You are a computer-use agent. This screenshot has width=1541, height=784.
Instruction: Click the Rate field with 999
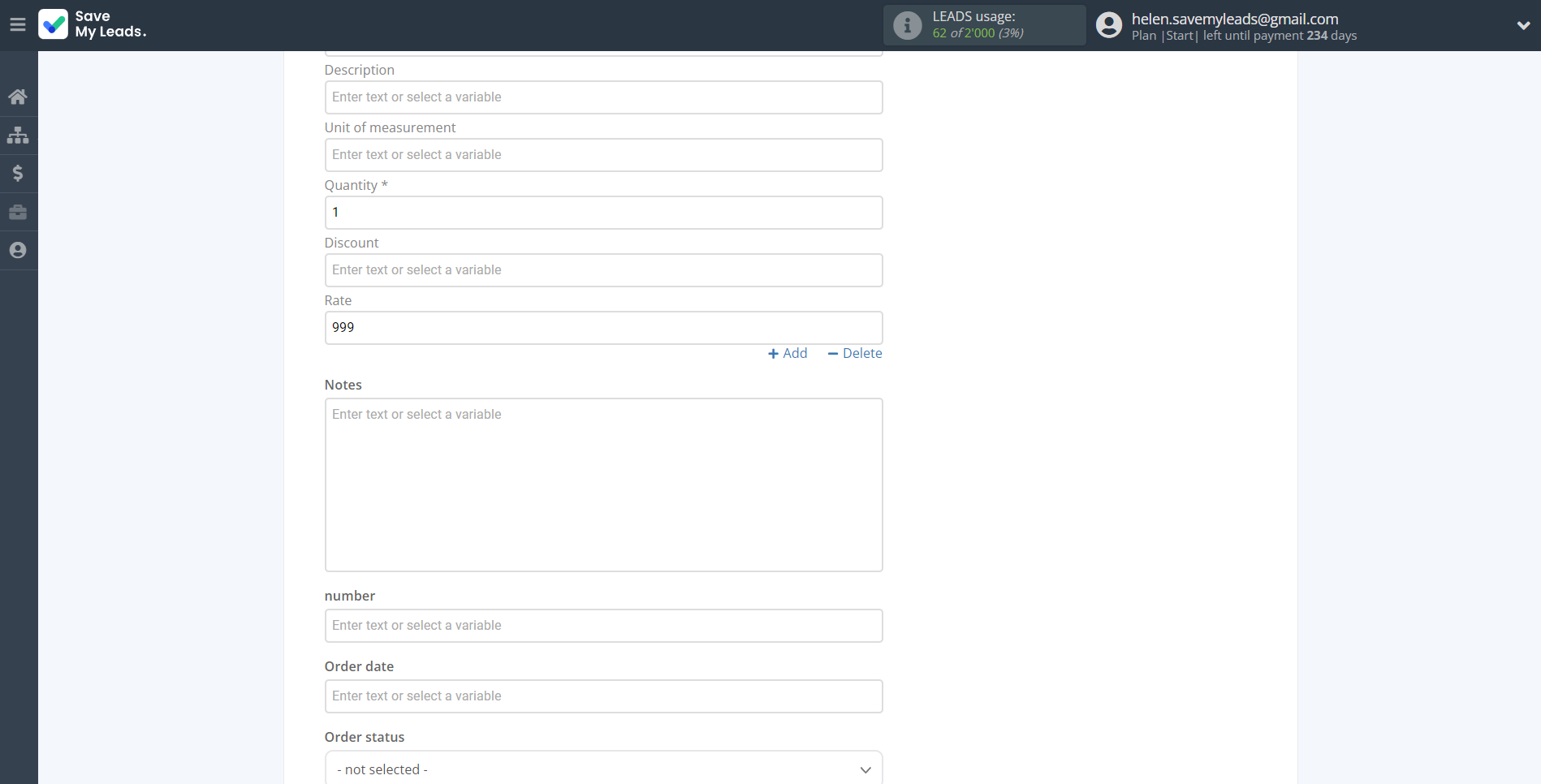[603, 328]
